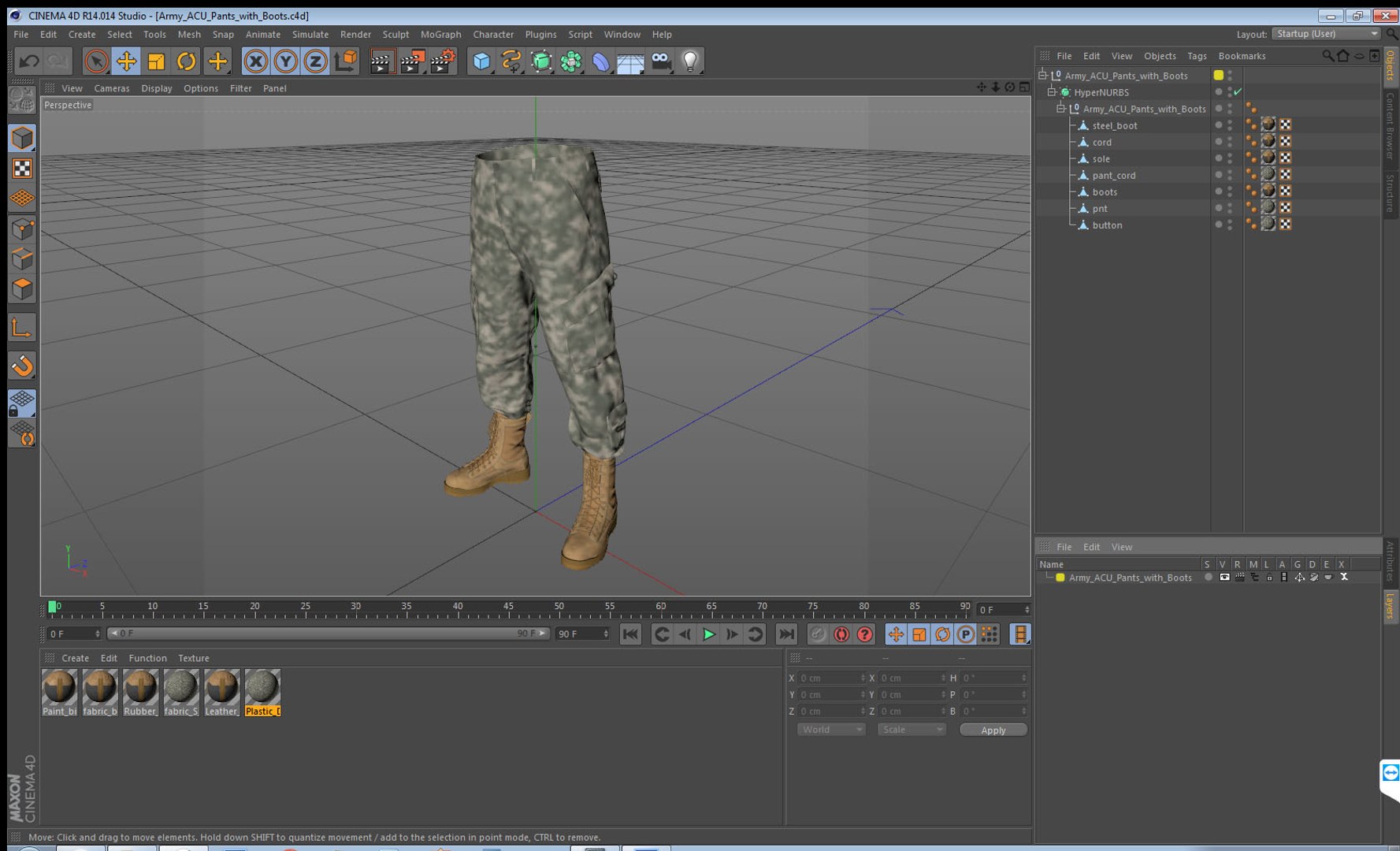The image size is (1400, 851).
Task: Collapse top Army_ACU_Pants_with_Boots root node
Action: pyautogui.click(x=1042, y=76)
